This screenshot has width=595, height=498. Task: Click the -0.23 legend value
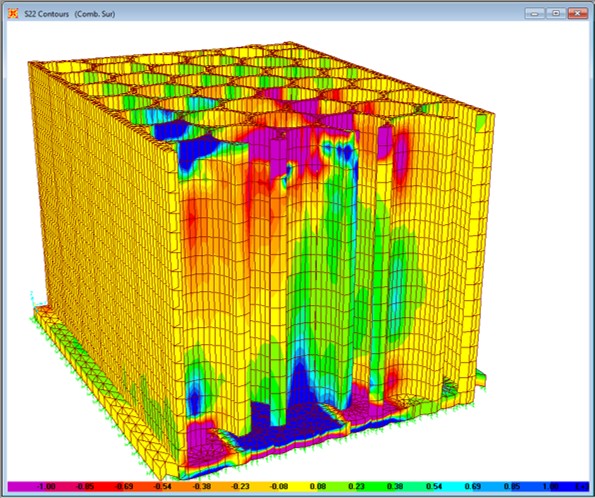(x=240, y=486)
